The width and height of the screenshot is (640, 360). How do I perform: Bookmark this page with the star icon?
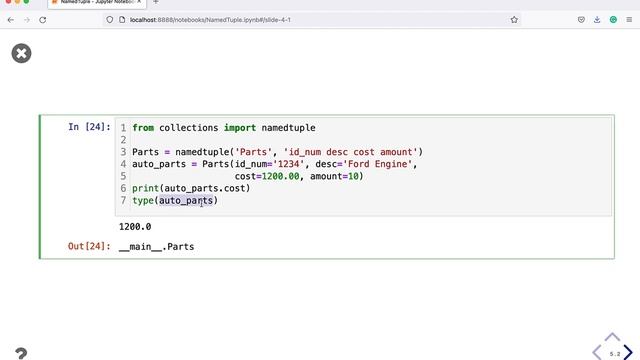coord(514,20)
